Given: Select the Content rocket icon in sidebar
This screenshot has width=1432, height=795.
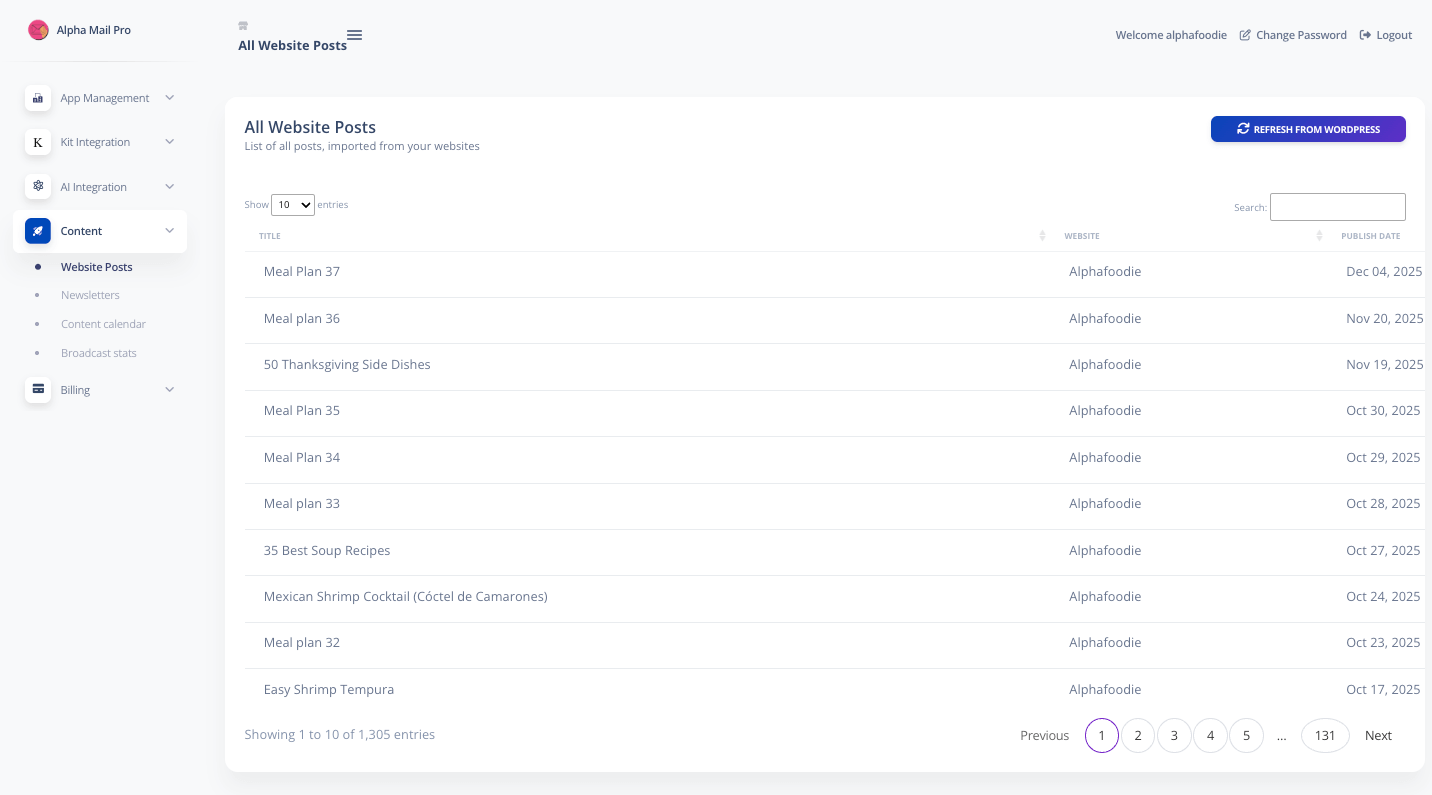Looking at the screenshot, I should pos(38,231).
